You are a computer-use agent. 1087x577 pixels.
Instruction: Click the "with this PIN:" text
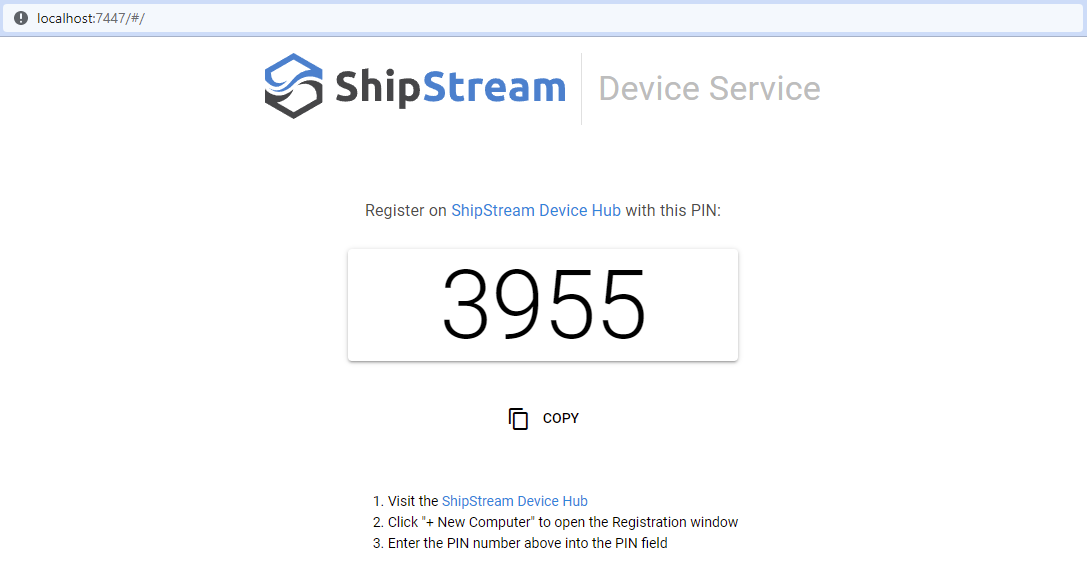coord(673,211)
